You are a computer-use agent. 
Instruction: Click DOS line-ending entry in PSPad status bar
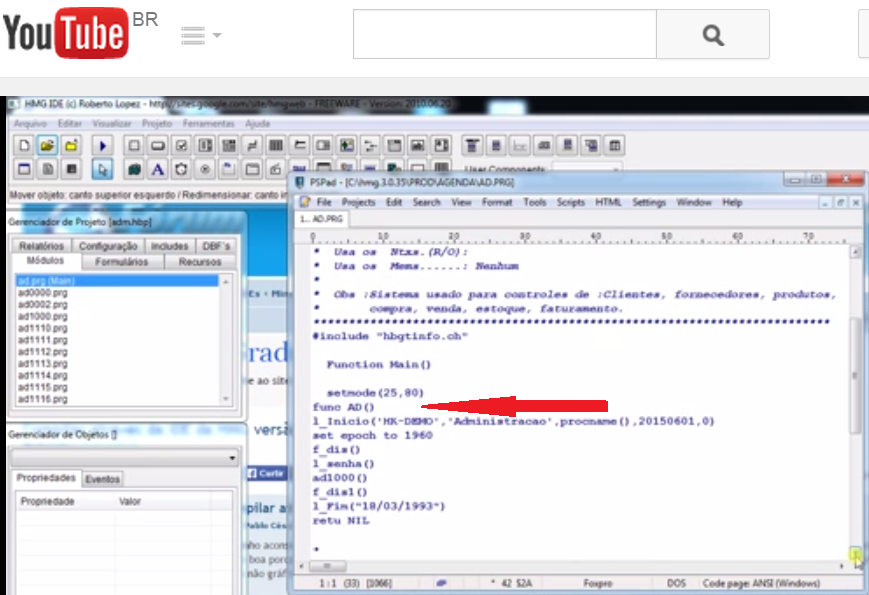pyautogui.click(x=676, y=583)
